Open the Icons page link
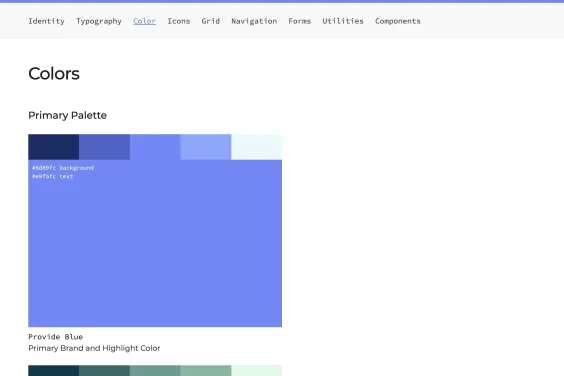 [x=178, y=21]
